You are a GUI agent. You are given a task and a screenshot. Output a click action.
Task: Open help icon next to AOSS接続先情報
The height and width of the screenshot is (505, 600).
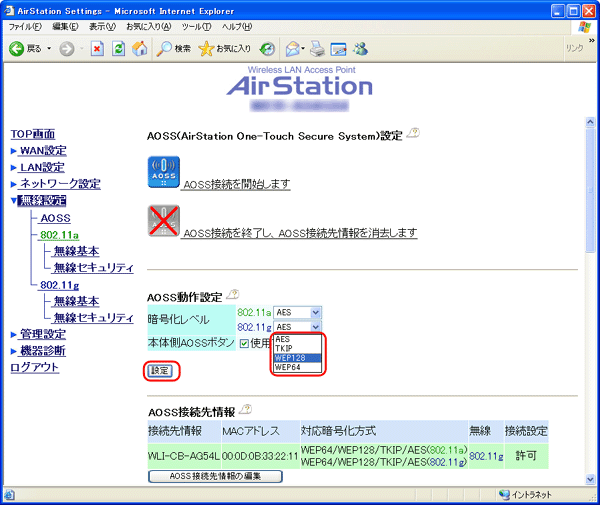(245, 409)
